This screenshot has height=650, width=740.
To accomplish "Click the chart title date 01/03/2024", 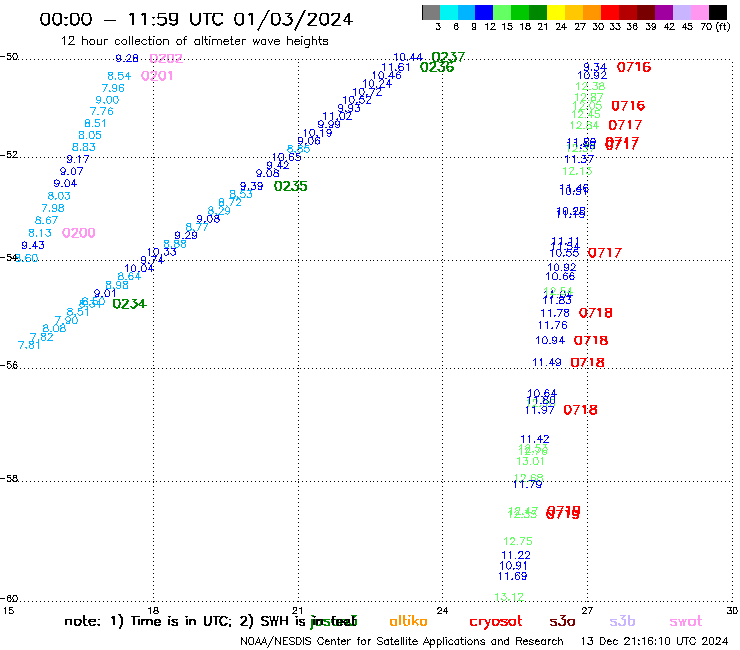I will [x=293, y=19].
